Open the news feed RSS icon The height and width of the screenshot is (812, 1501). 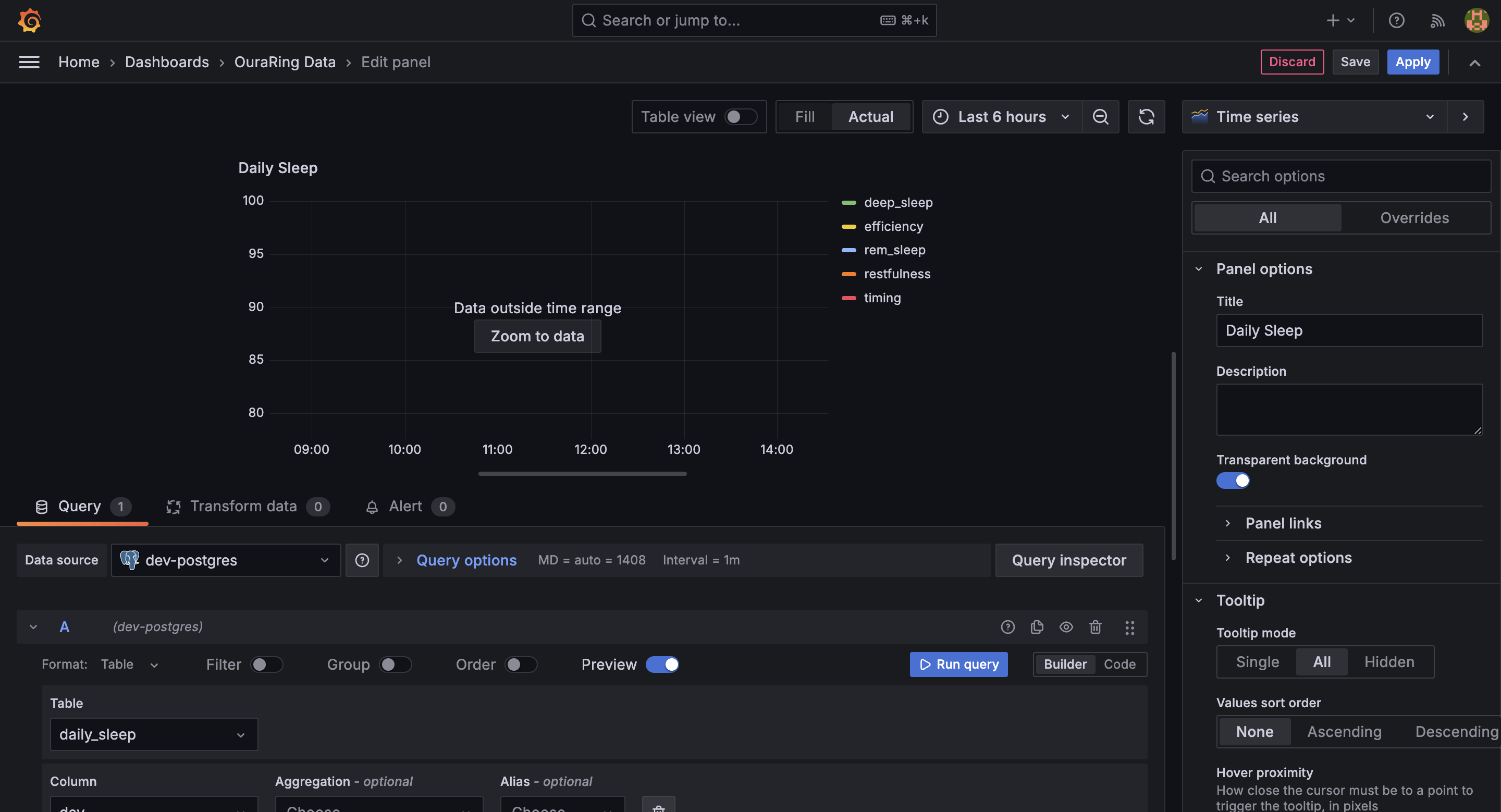click(1437, 21)
